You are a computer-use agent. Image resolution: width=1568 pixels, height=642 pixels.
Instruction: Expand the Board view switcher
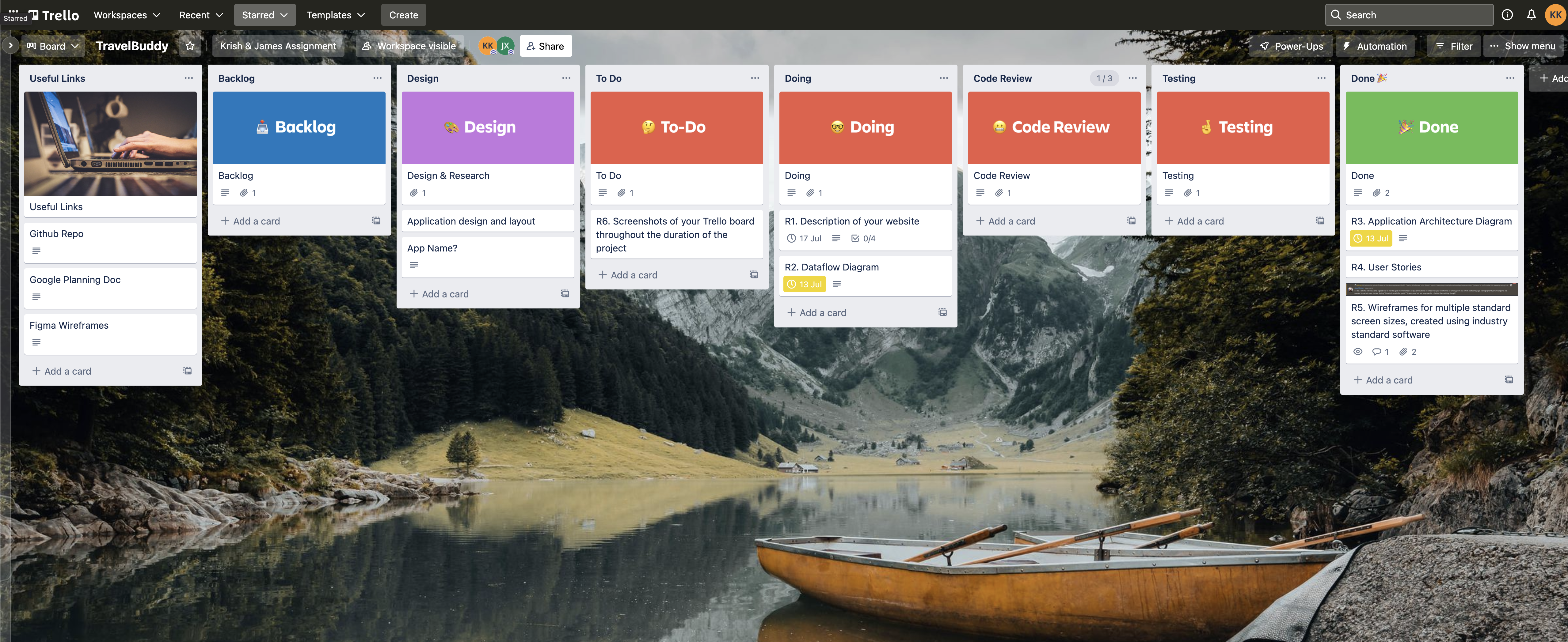point(53,46)
